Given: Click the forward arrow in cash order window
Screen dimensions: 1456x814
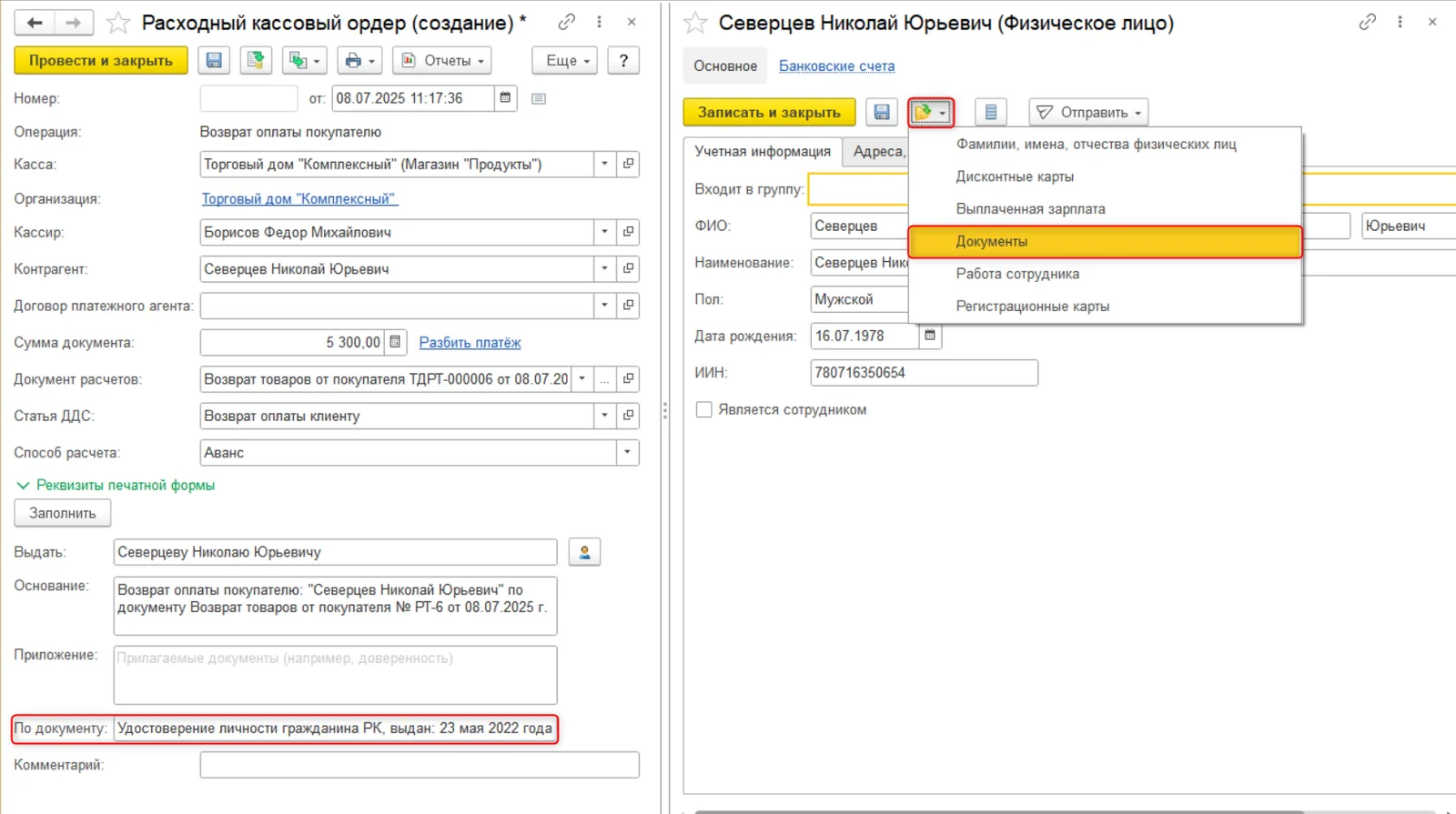Looking at the screenshot, I should [74, 23].
